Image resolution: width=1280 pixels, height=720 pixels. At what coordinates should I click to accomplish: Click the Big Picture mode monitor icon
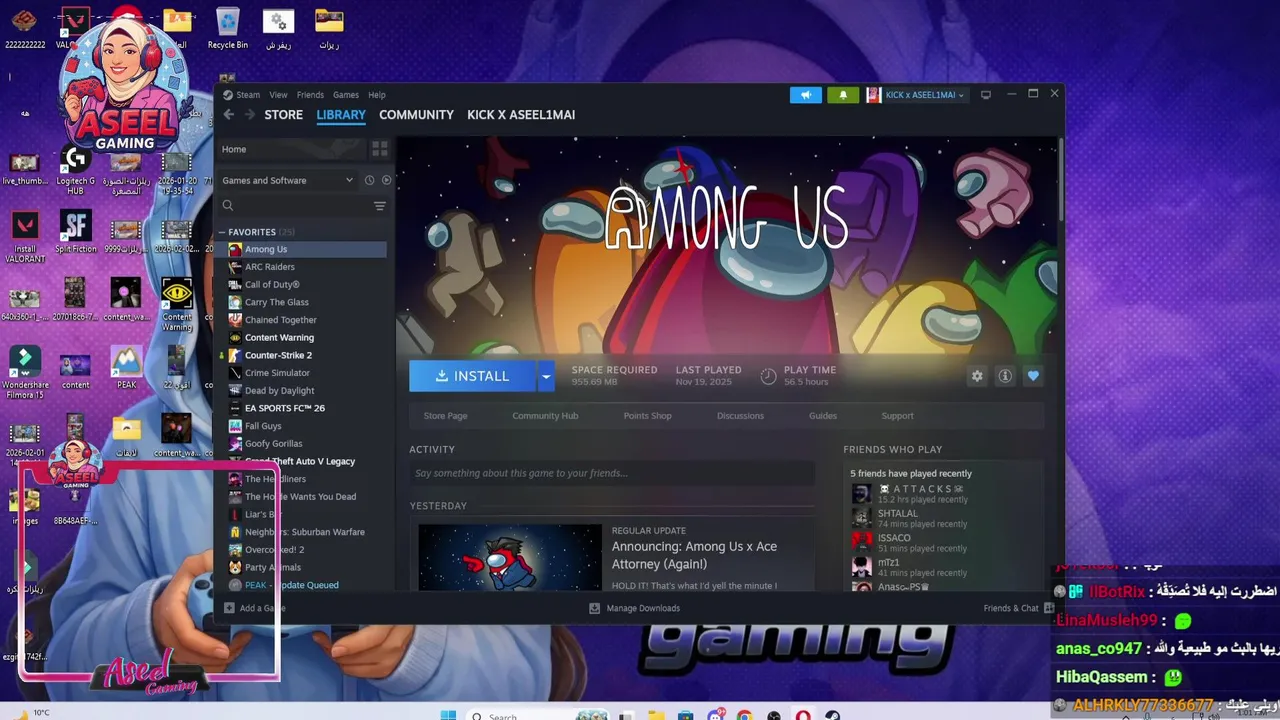click(x=986, y=95)
